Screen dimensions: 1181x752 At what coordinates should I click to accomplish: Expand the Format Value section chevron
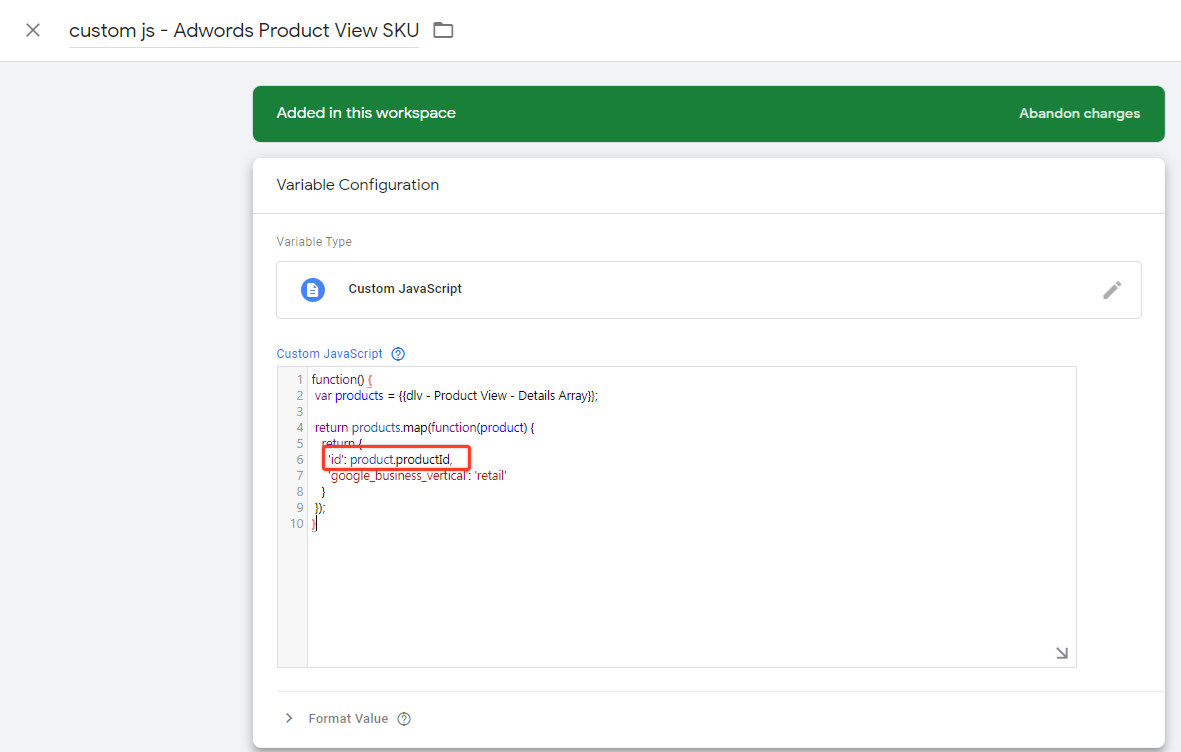[x=289, y=718]
